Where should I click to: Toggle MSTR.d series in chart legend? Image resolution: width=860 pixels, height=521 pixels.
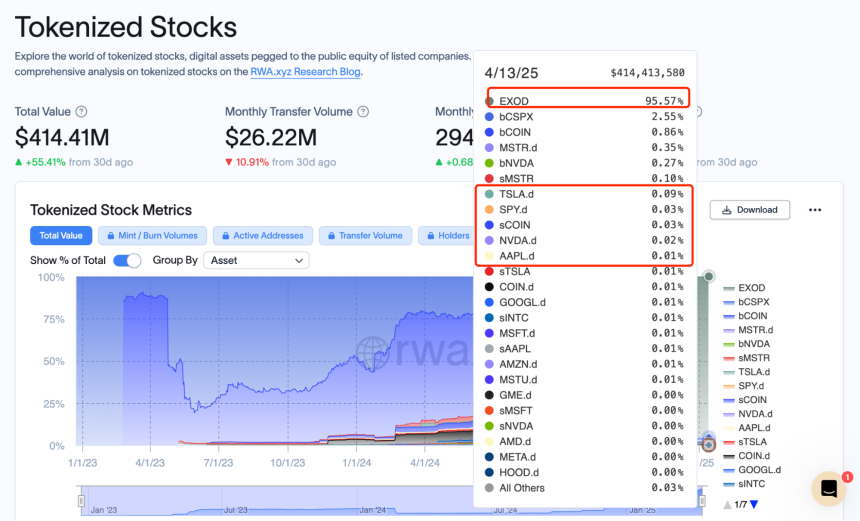[748, 330]
